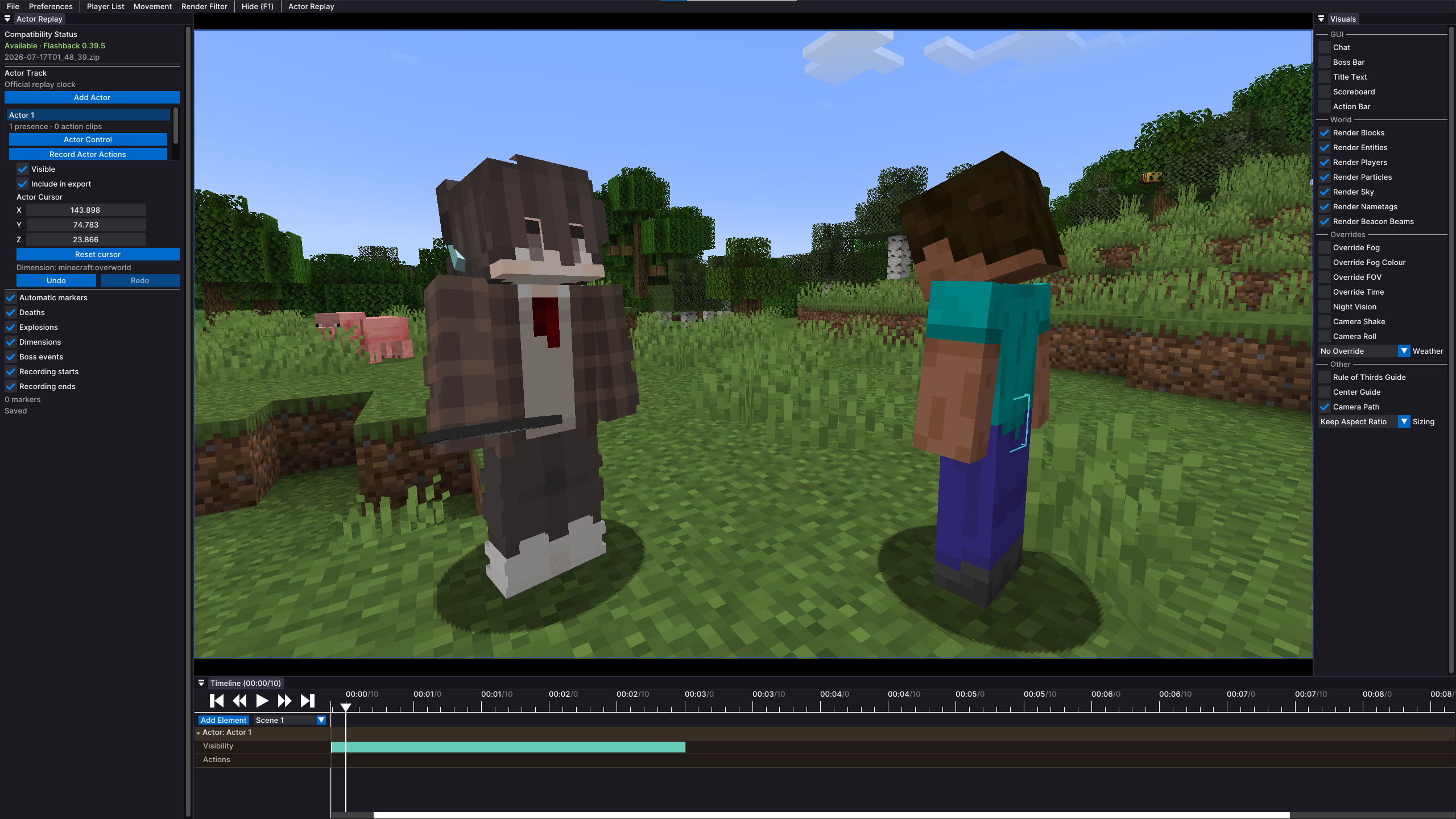Collapse the Actor: Actor 1 track
Screen dimensions: 1456x819
click(x=198, y=733)
